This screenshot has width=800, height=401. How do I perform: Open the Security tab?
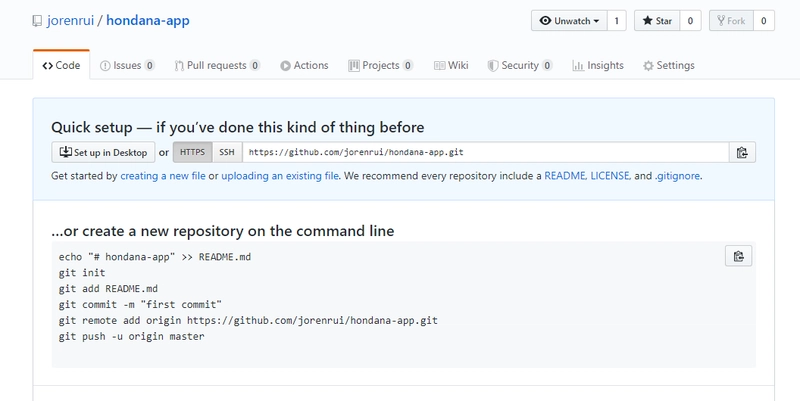(520, 65)
